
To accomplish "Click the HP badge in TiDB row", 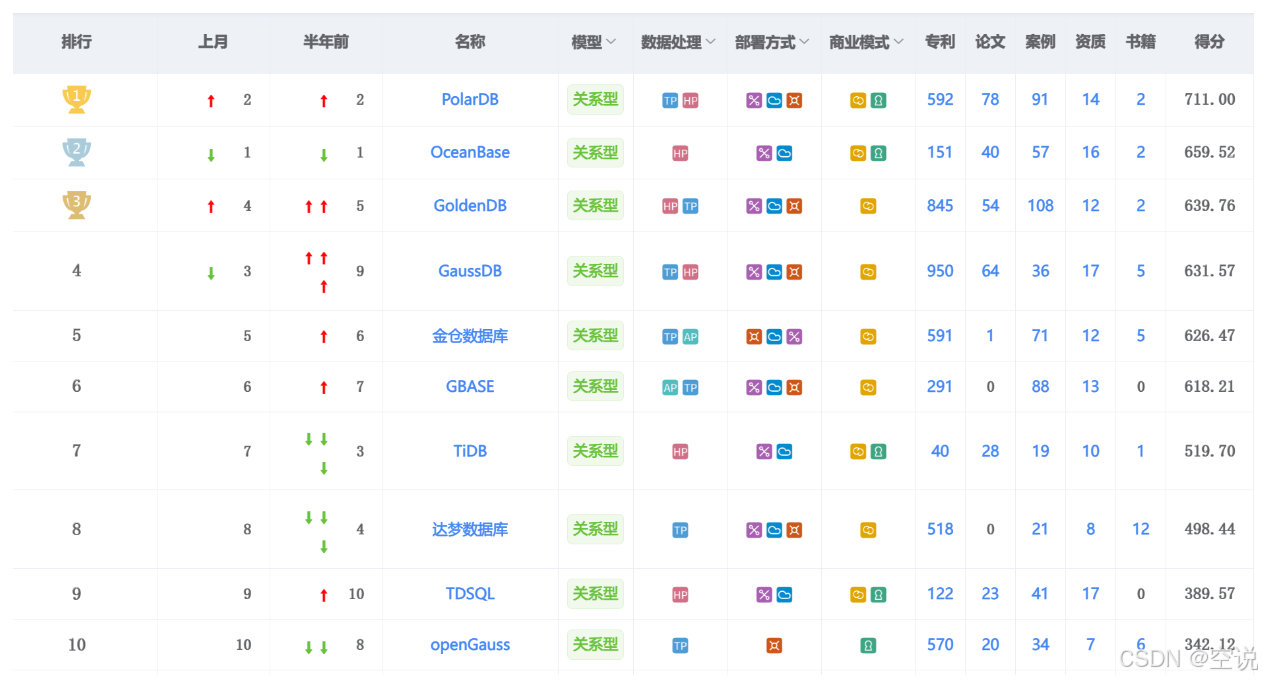I will pos(680,452).
